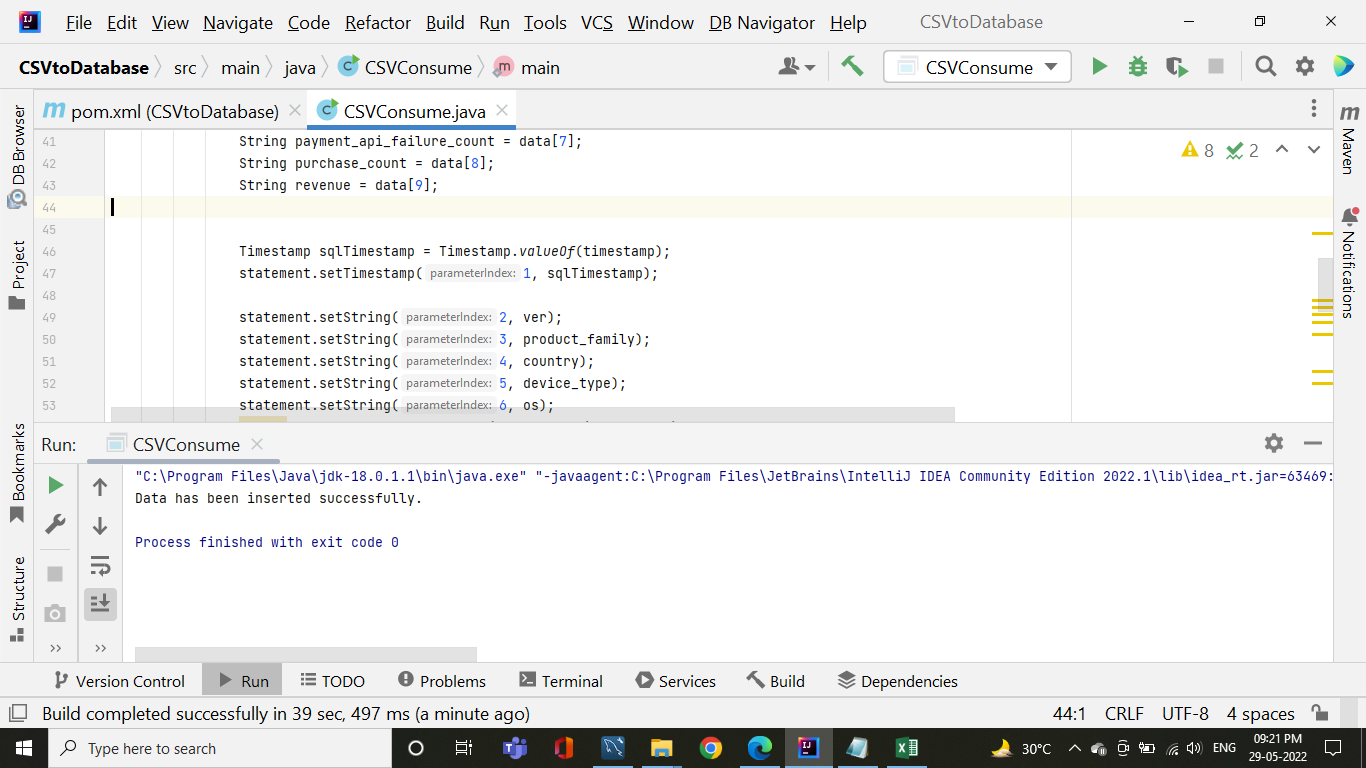Open the Refactor menu
Screen dimensions: 1366x768
[377, 22]
